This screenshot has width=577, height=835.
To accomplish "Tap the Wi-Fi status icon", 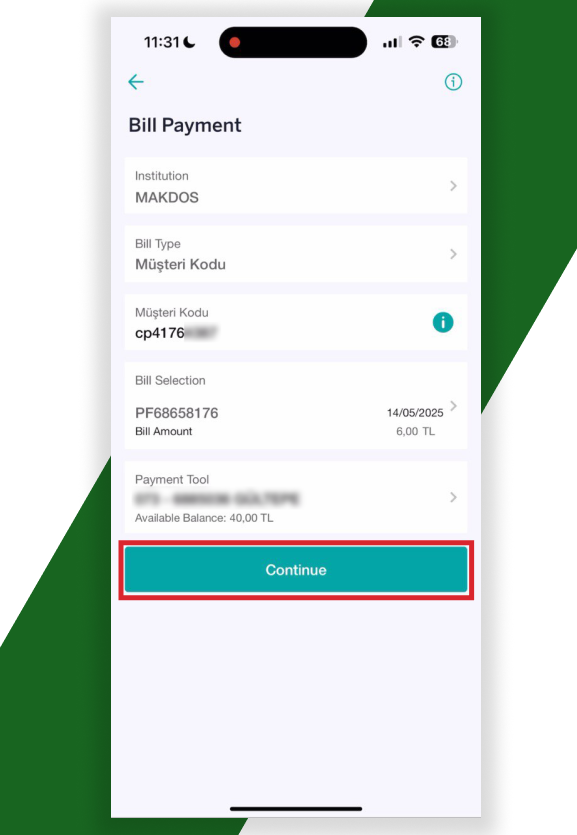I will [416, 42].
